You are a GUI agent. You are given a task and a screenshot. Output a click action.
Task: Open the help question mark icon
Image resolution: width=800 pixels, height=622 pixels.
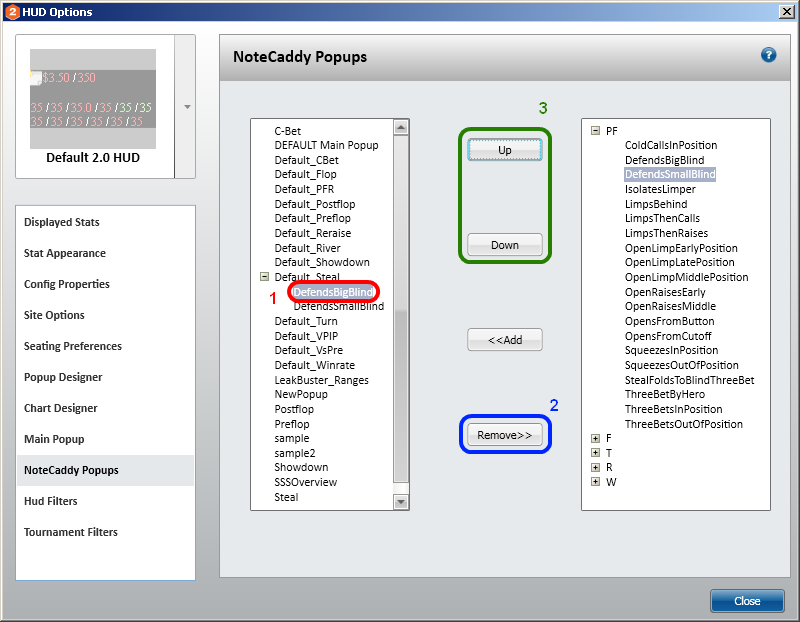click(768, 55)
